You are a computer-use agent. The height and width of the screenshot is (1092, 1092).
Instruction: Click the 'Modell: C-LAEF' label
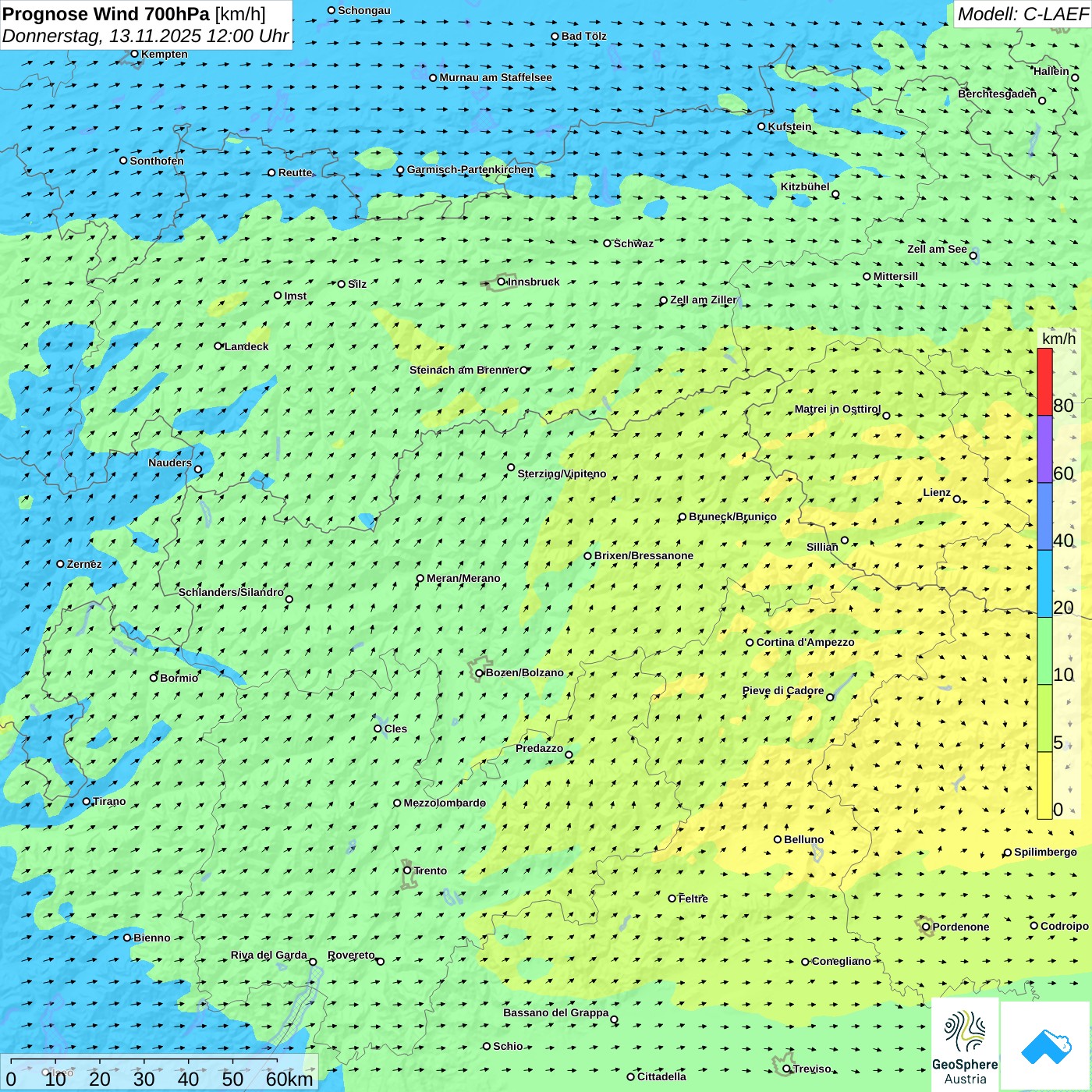tap(1023, 13)
